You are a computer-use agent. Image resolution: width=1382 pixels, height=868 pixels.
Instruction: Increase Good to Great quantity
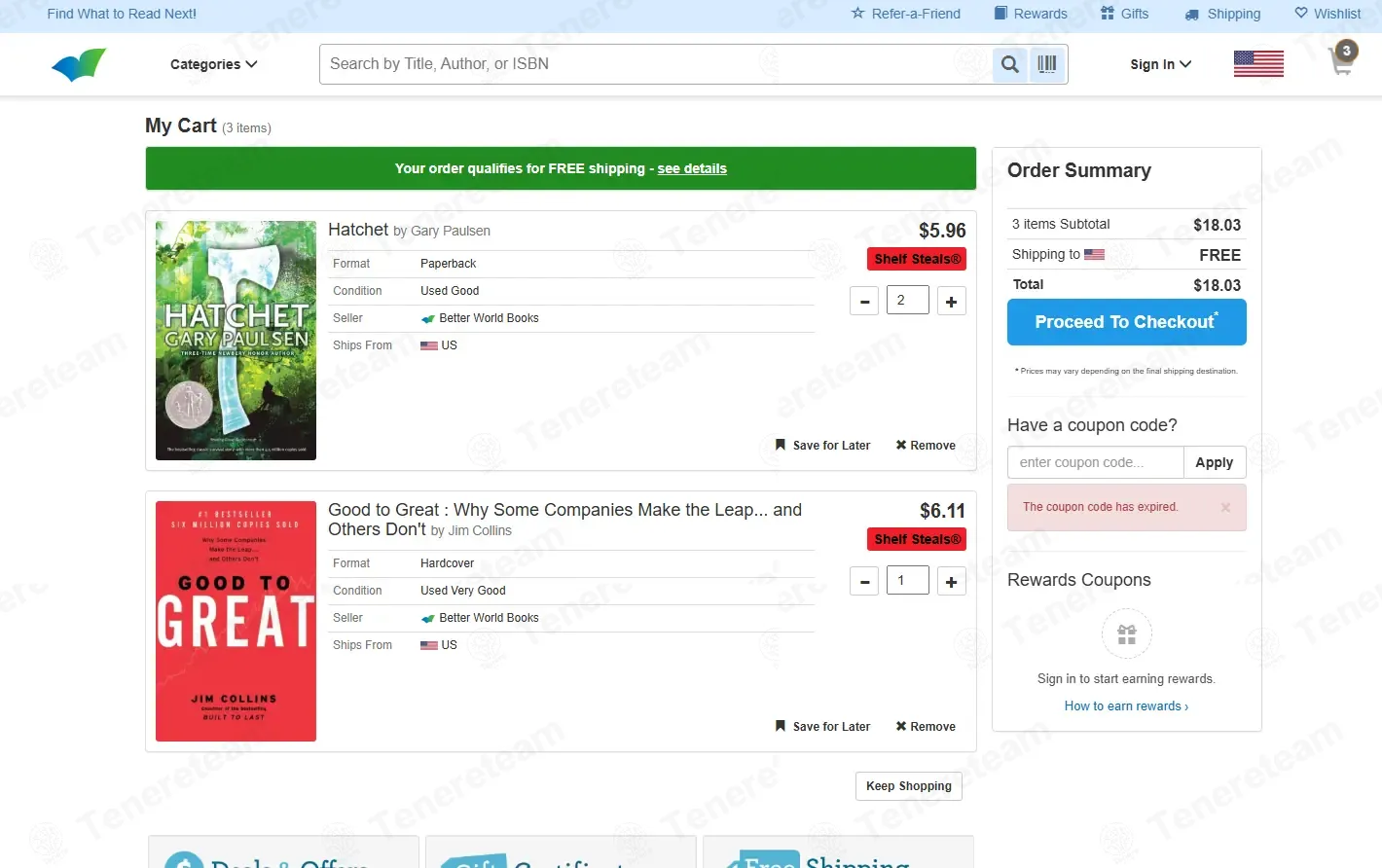952,582
